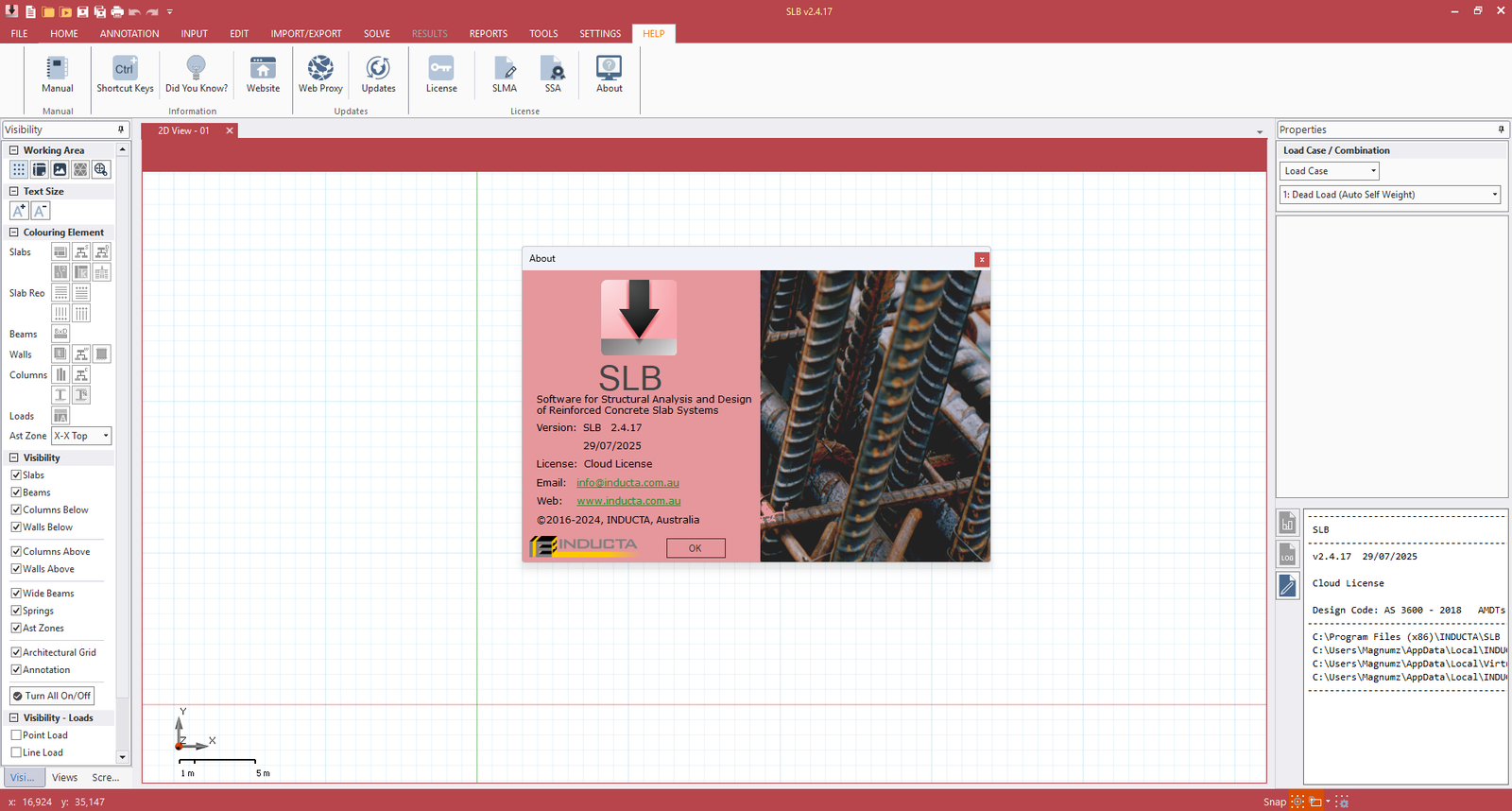The height and width of the screenshot is (811, 1512).
Task: Collapse the Text Size section
Action: coord(14,191)
